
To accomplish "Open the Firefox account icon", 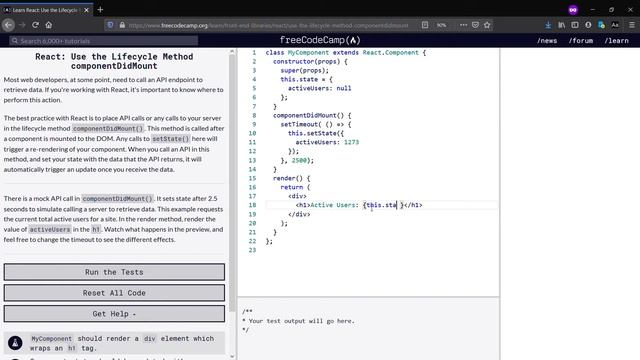I will [x=588, y=25].
